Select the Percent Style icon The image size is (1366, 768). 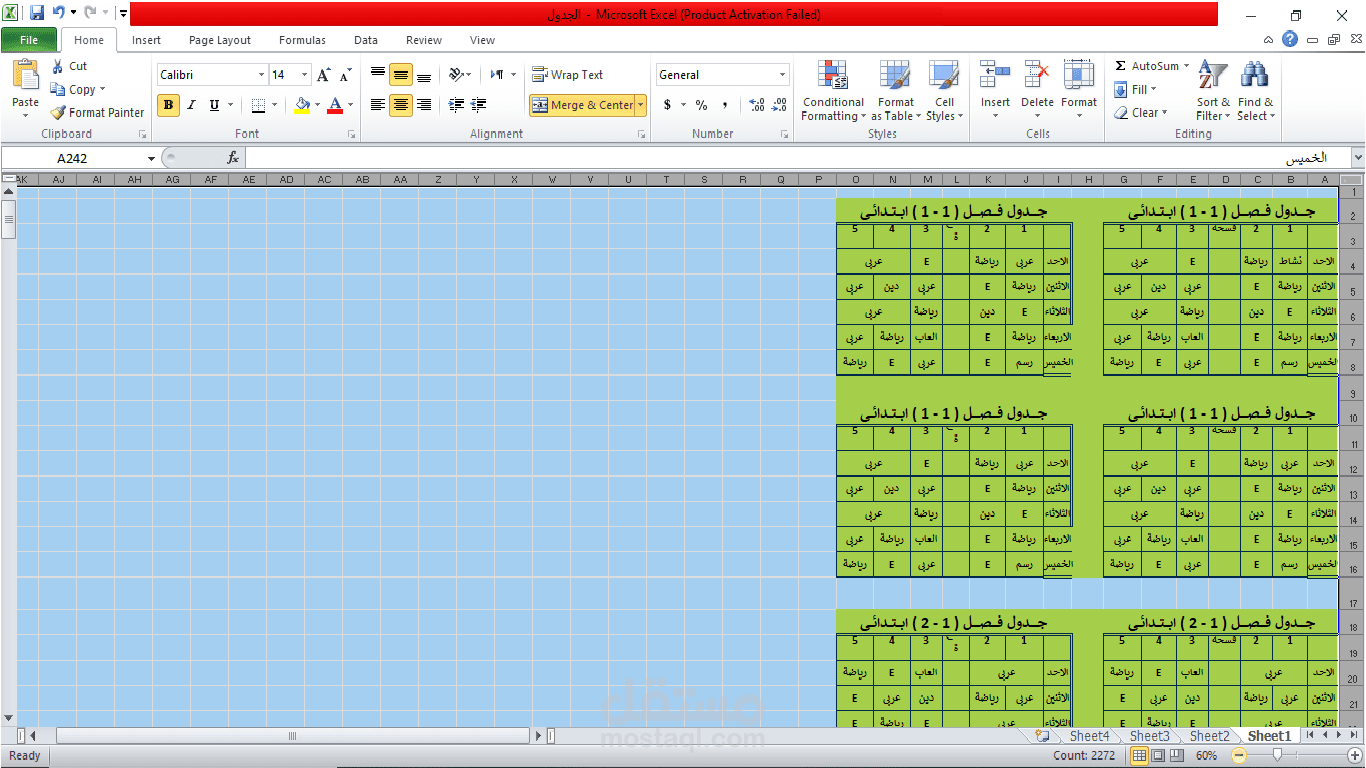coord(700,104)
